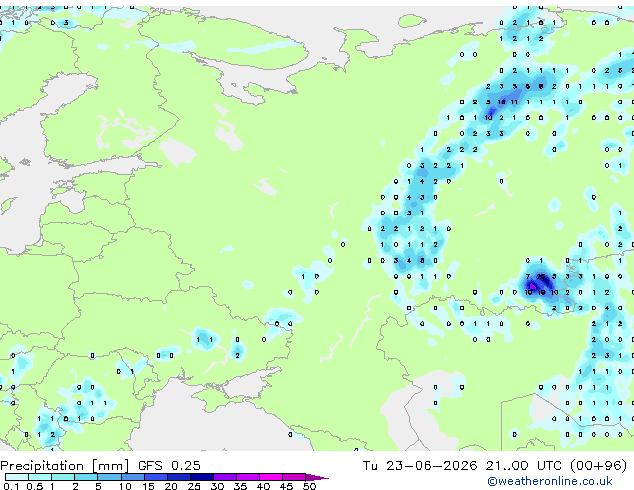Click the legend label '0.1'
The image size is (634, 490).
pos(11,486)
